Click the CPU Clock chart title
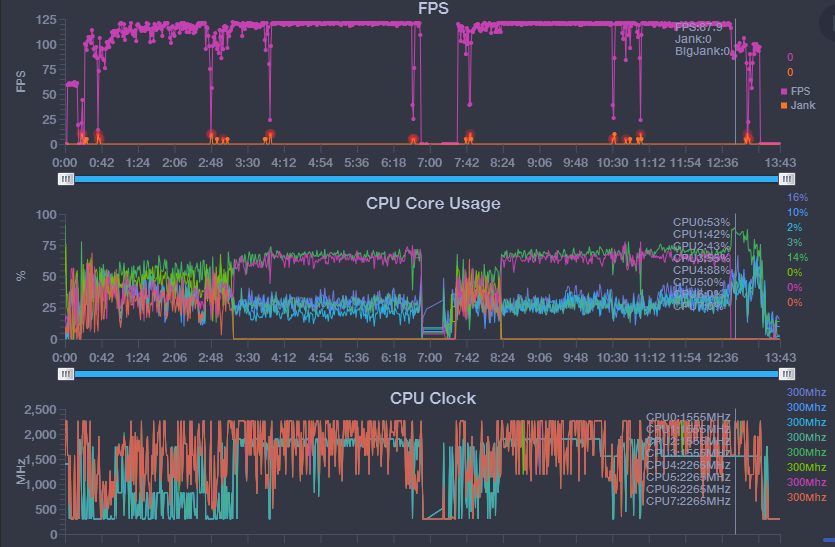The width and height of the screenshot is (835, 547). click(x=433, y=398)
